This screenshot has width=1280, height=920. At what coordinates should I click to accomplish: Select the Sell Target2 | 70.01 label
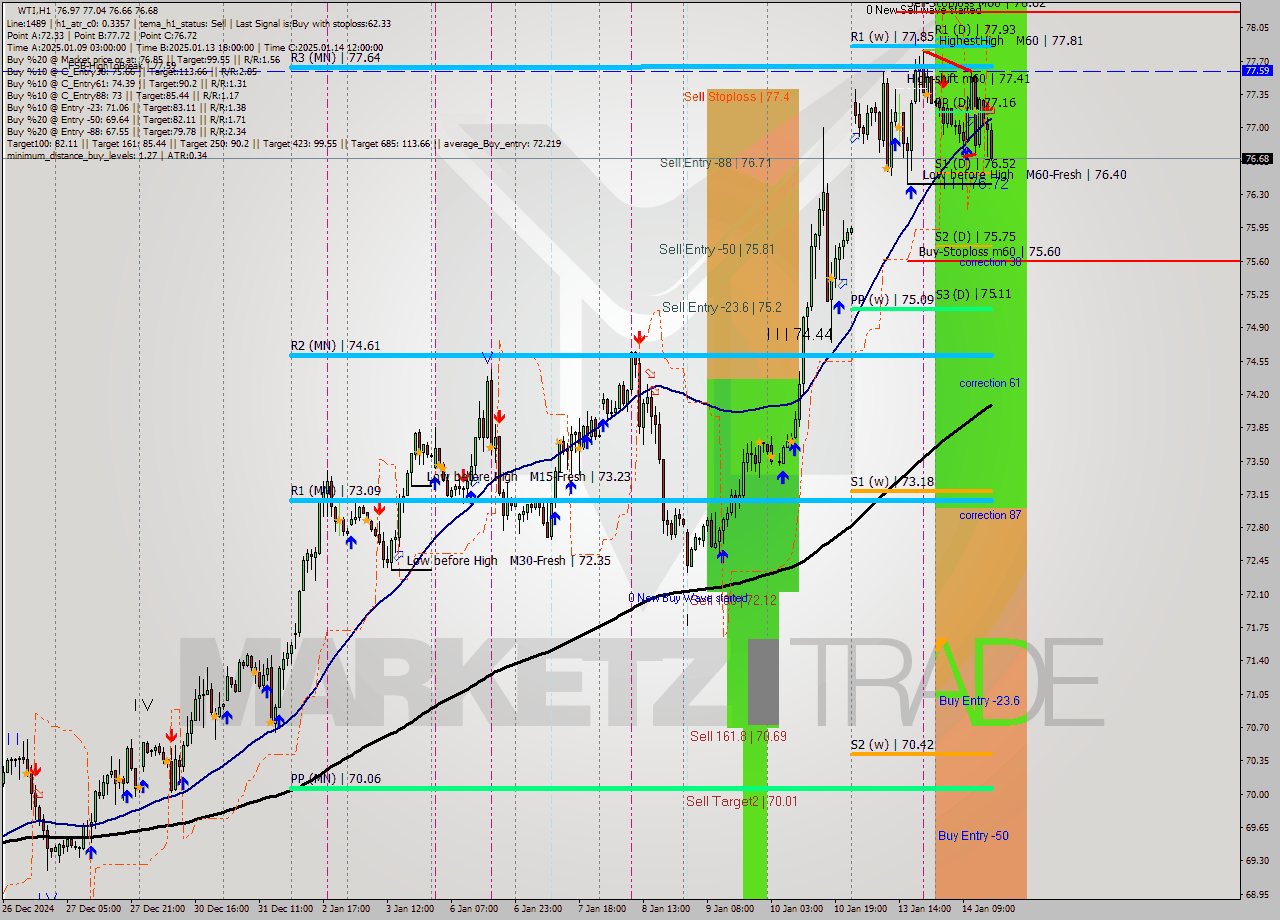(x=741, y=801)
